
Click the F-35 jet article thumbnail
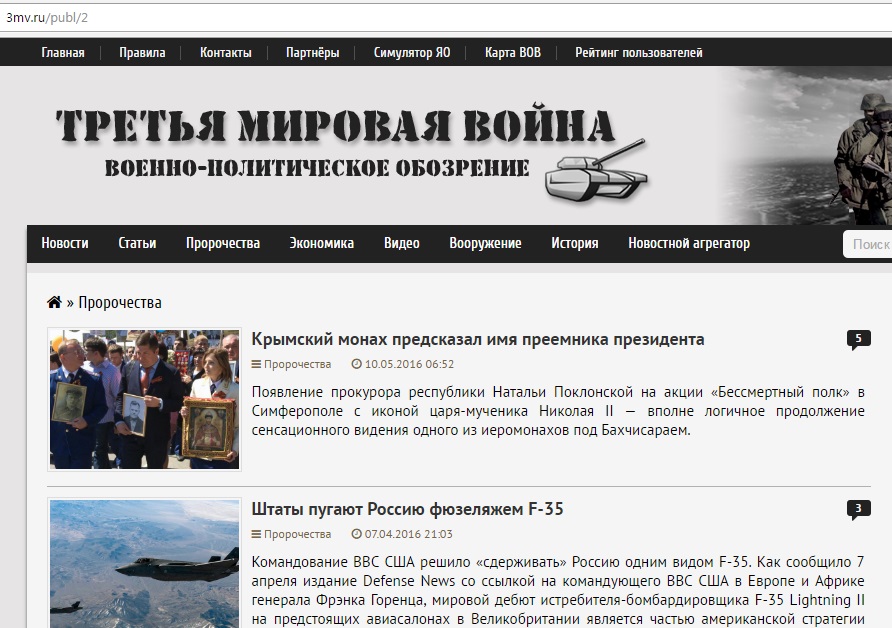pos(145,563)
